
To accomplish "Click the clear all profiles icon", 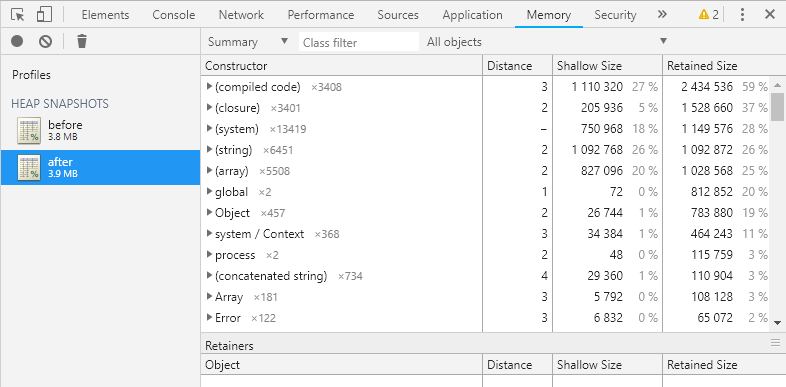I will pos(46,41).
